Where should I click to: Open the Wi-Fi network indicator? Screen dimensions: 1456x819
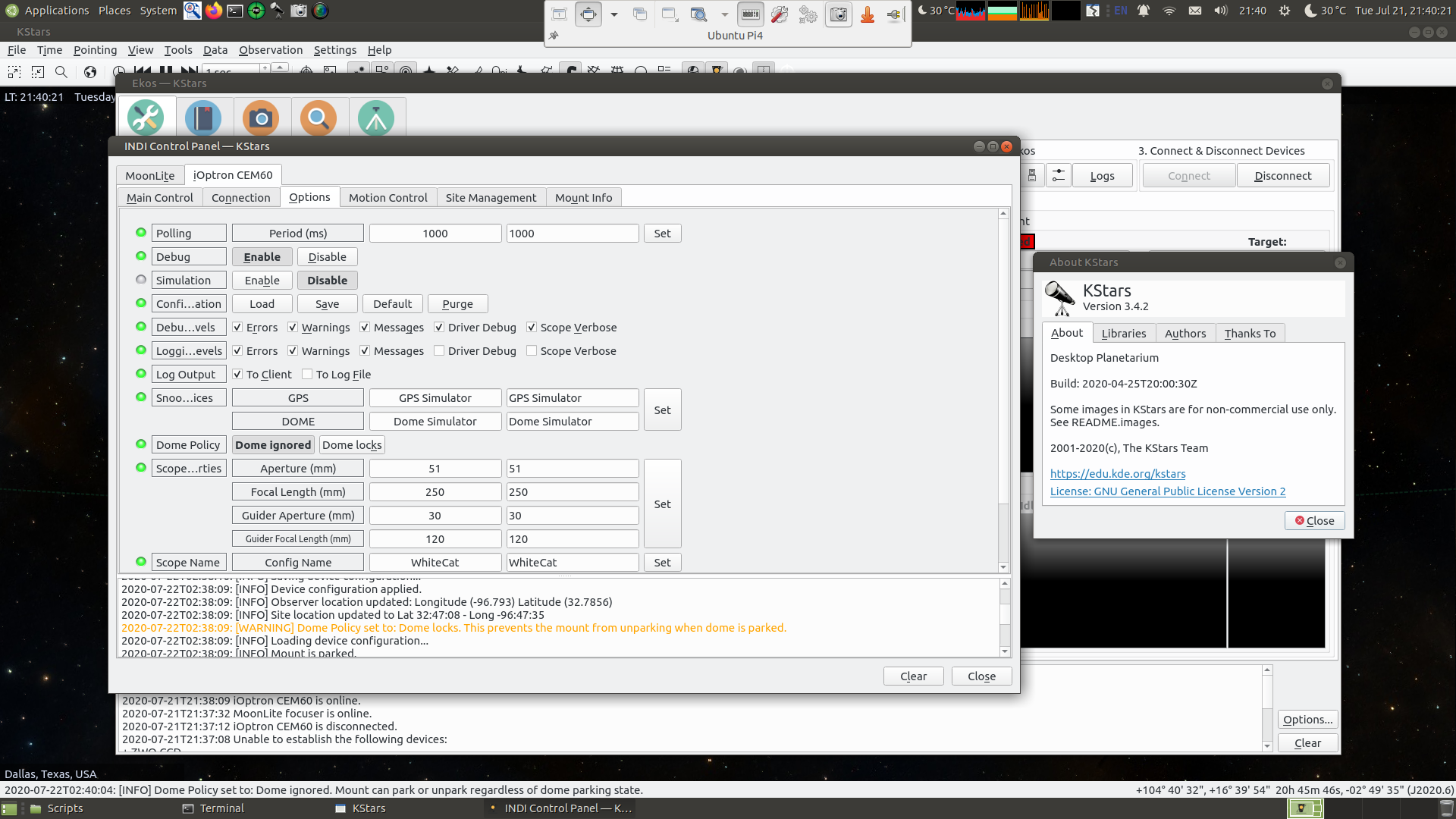[x=1169, y=11]
